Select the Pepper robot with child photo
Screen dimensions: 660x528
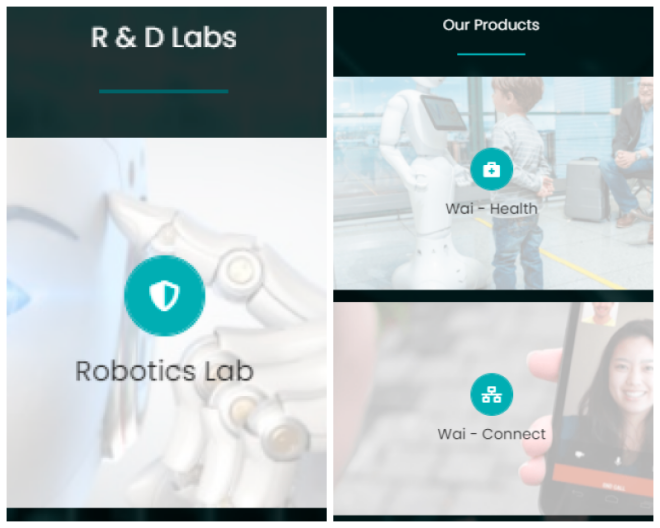tap(493, 183)
